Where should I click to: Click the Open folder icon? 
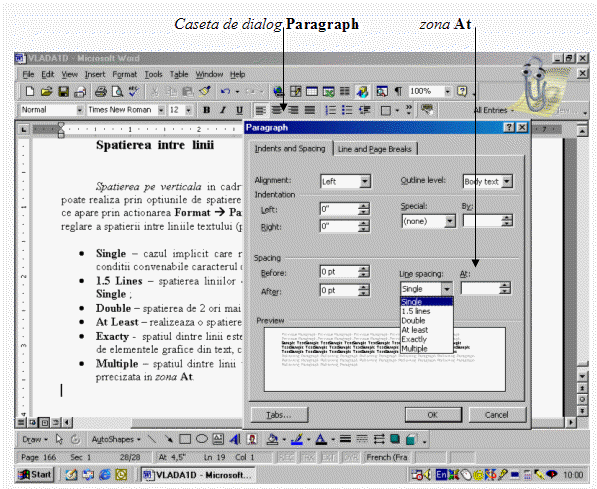point(46,91)
